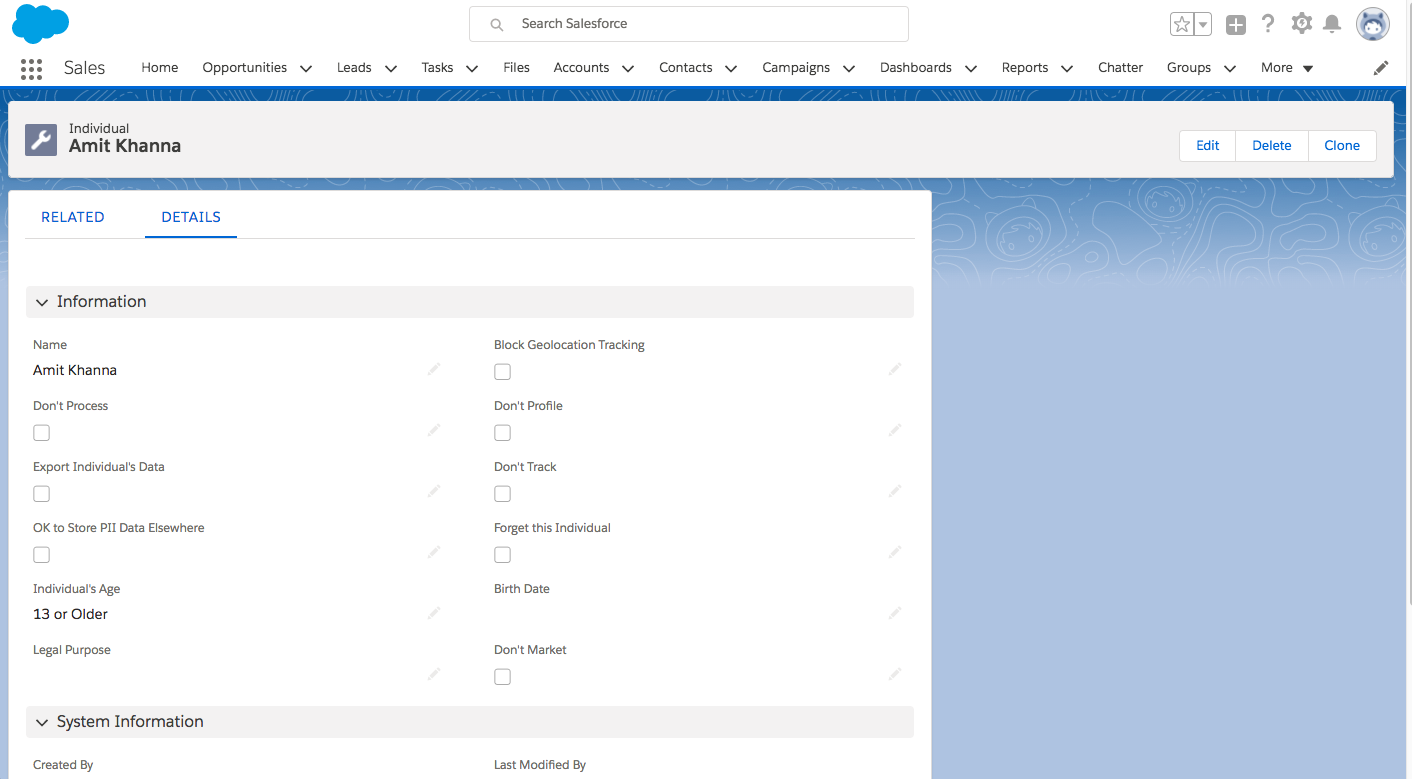The image size is (1412, 779).
Task: Open the Help question mark icon
Action: click(x=1268, y=24)
